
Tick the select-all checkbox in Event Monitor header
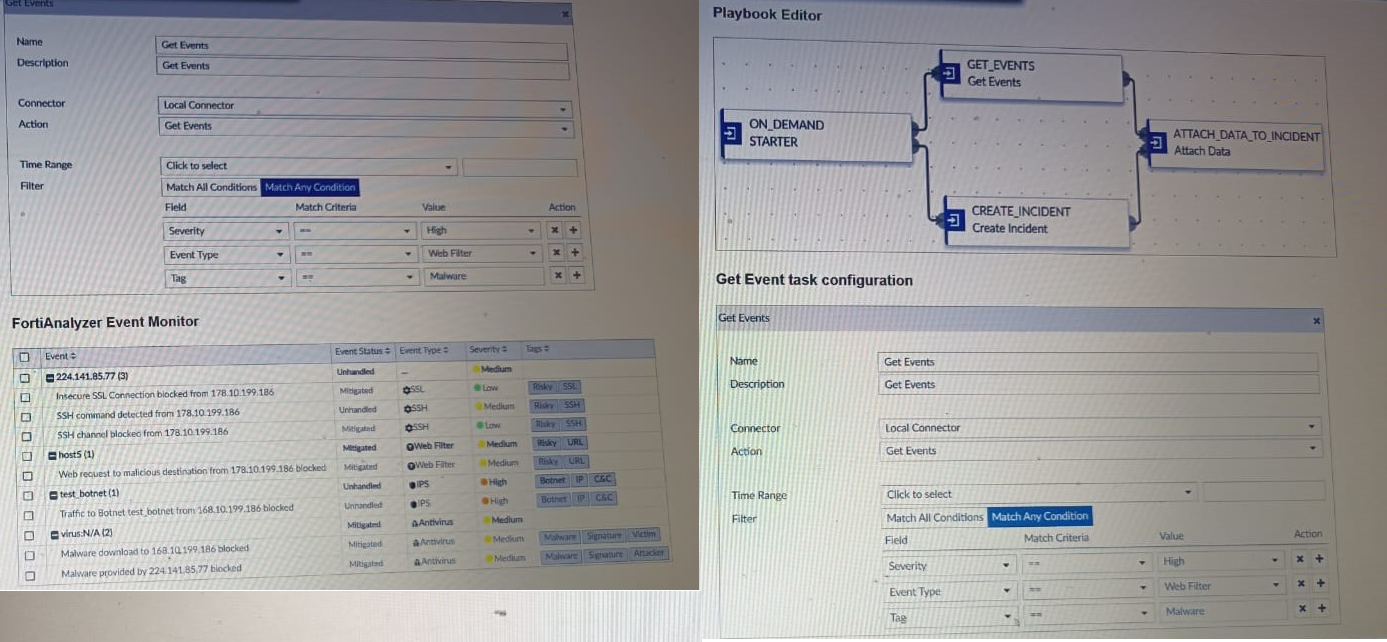point(23,357)
